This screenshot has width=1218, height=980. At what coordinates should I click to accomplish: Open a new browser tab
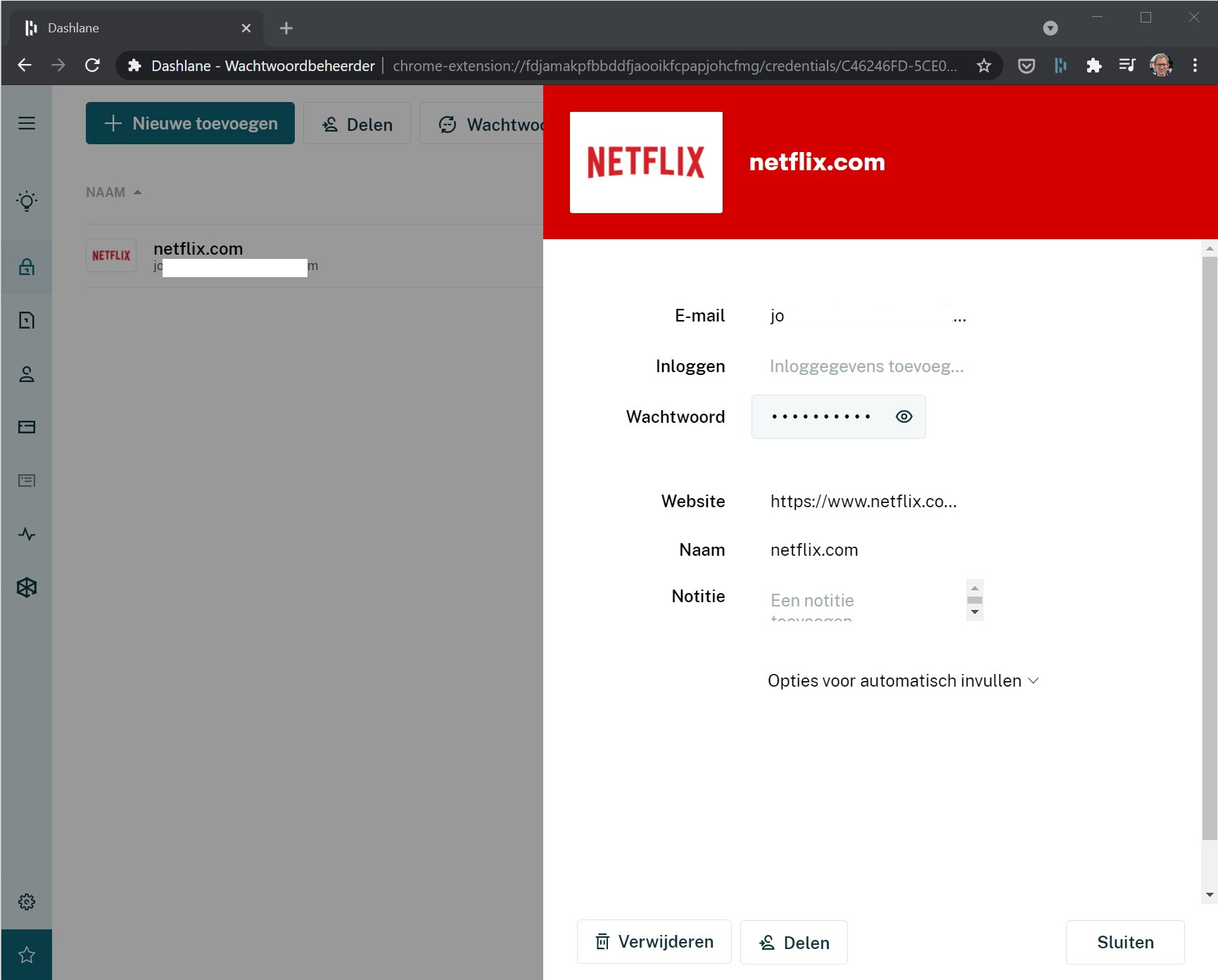click(x=286, y=28)
